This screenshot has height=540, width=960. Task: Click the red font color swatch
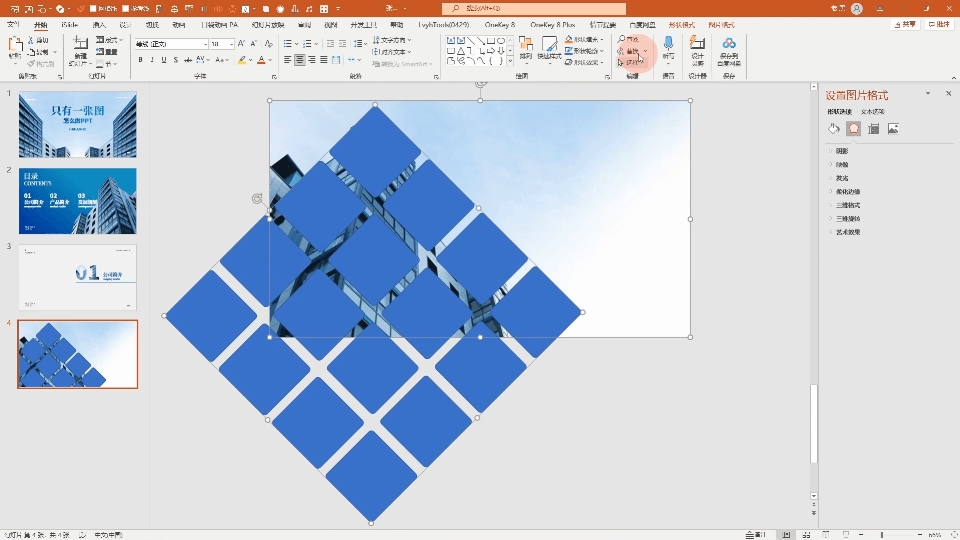(x=261, y=60)
